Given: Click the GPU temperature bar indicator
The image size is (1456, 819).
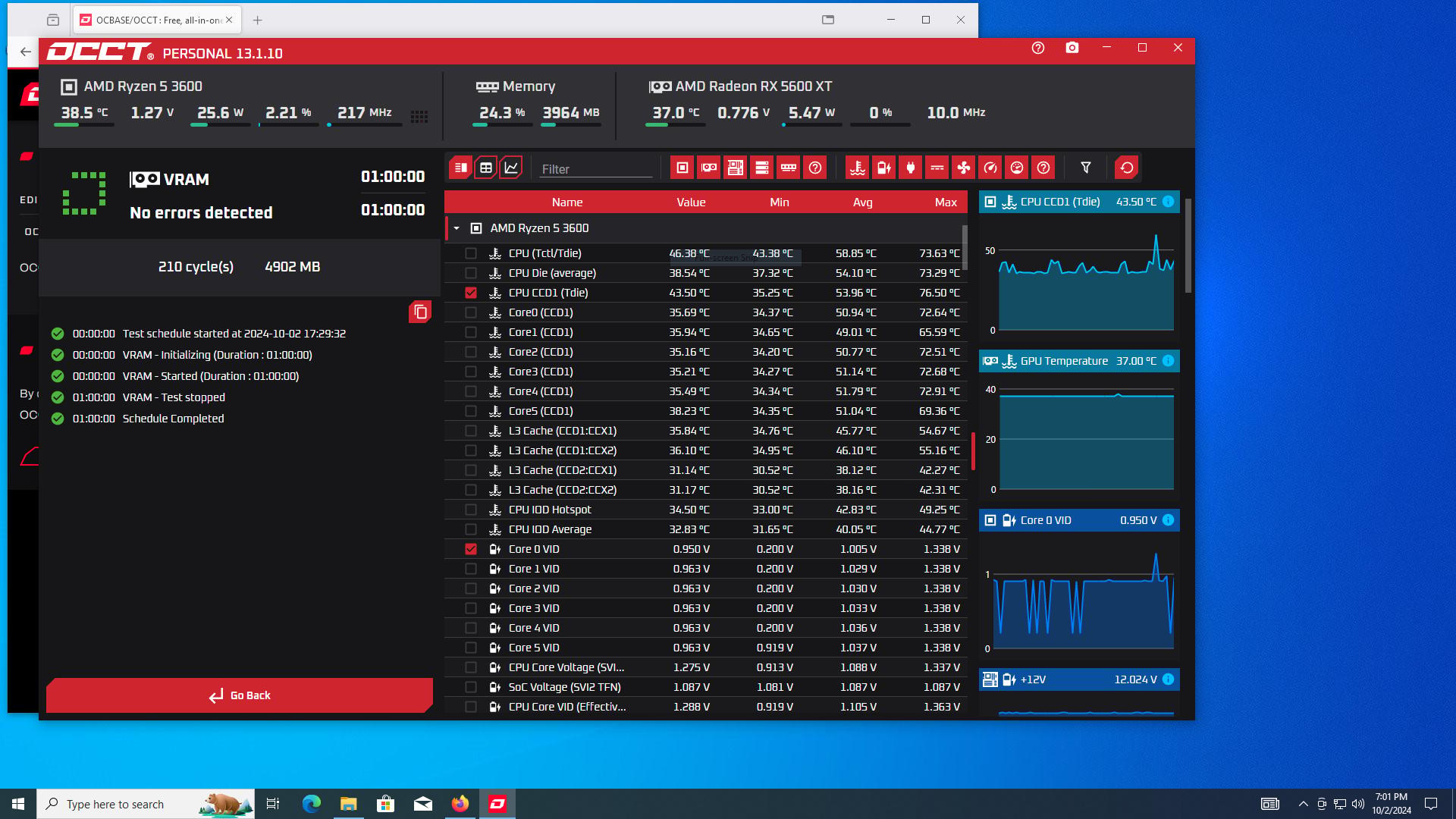Looking at the screenshot, I should (676, 125).
